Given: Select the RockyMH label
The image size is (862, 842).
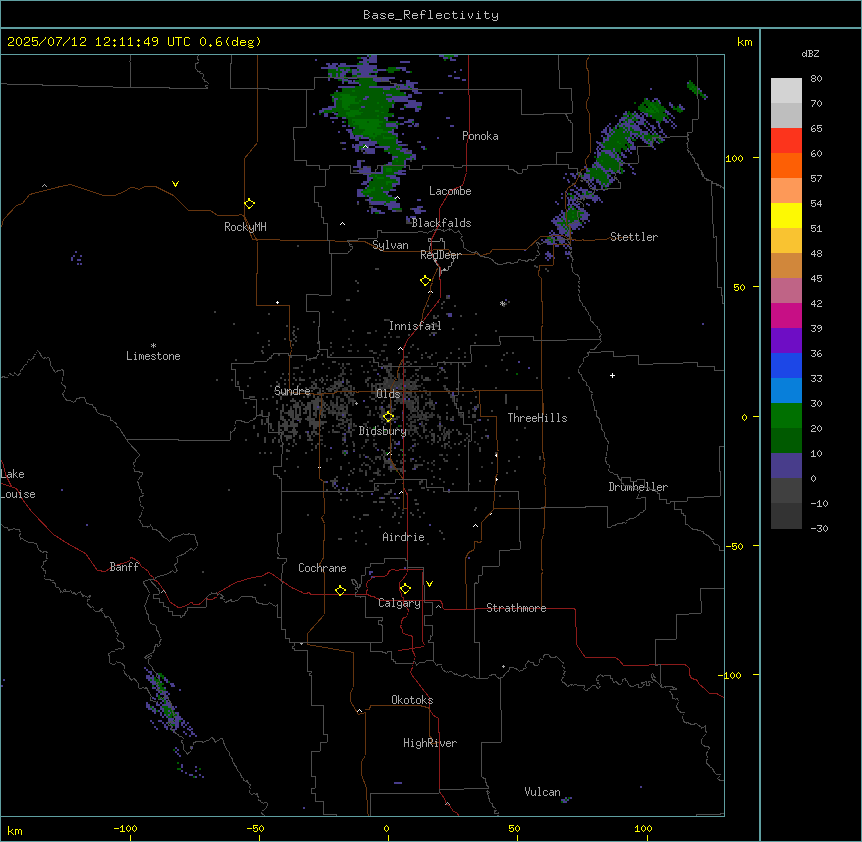Looking at the screenshot, I should [x=245, y=227].
